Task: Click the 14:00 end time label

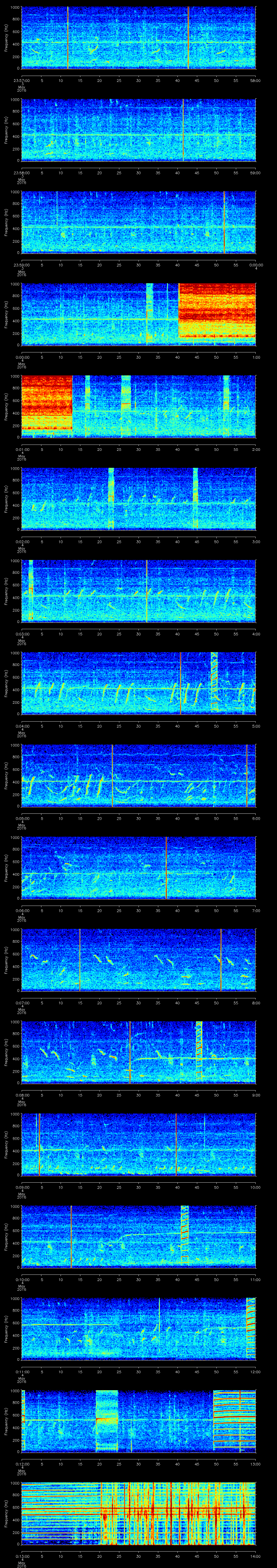Action: tap(255, 1556)
